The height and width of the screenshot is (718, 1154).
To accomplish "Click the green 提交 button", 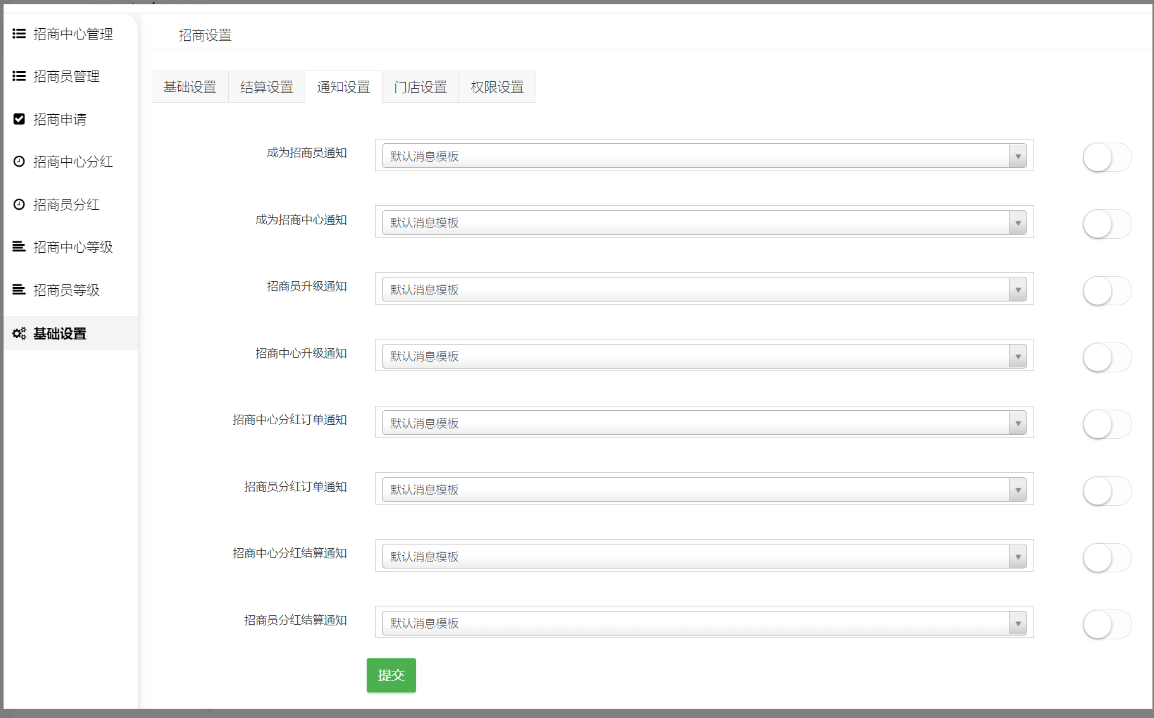I will click(x=391, y=675).
